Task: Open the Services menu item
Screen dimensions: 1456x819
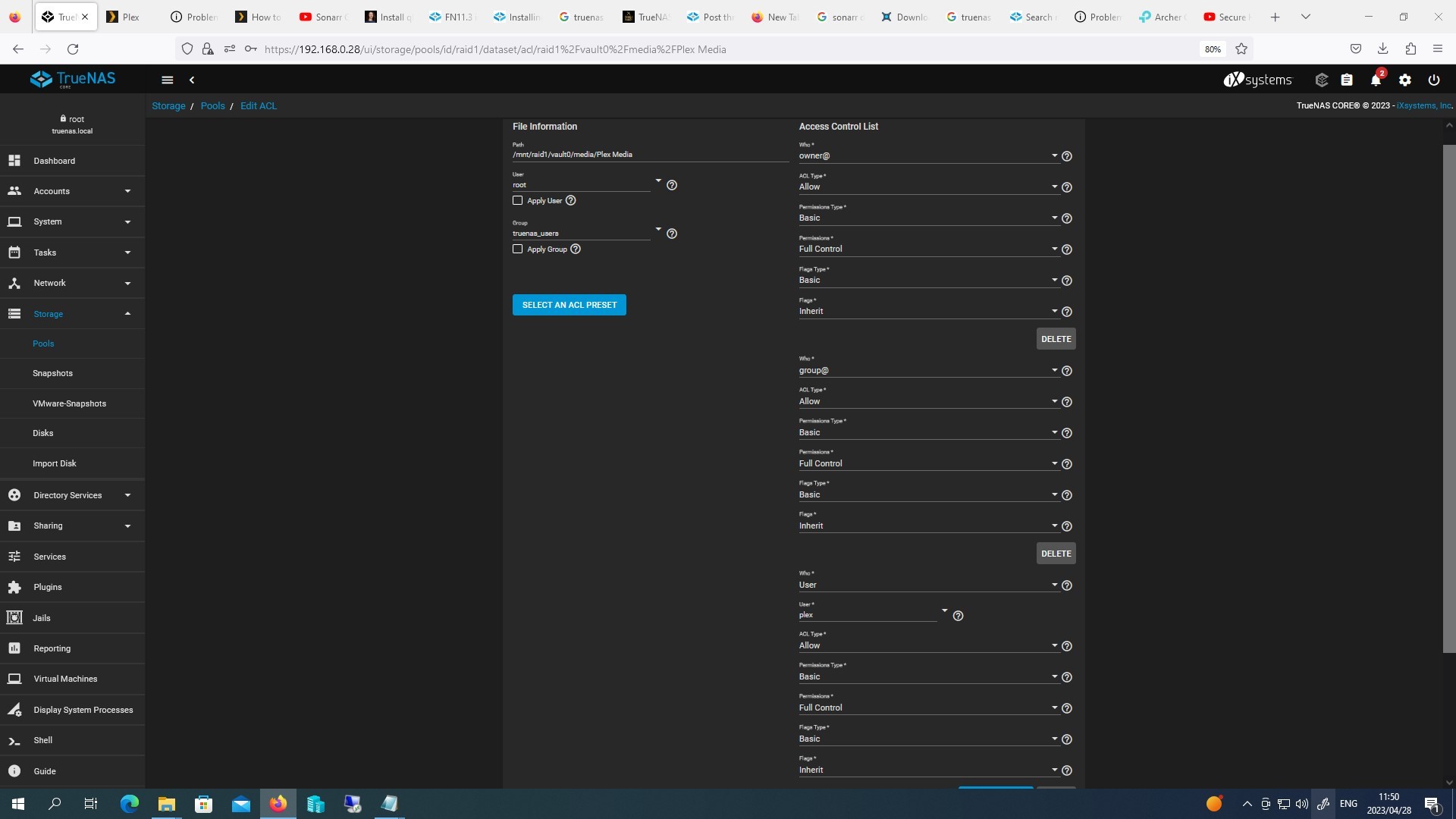Action: (73, 557)
